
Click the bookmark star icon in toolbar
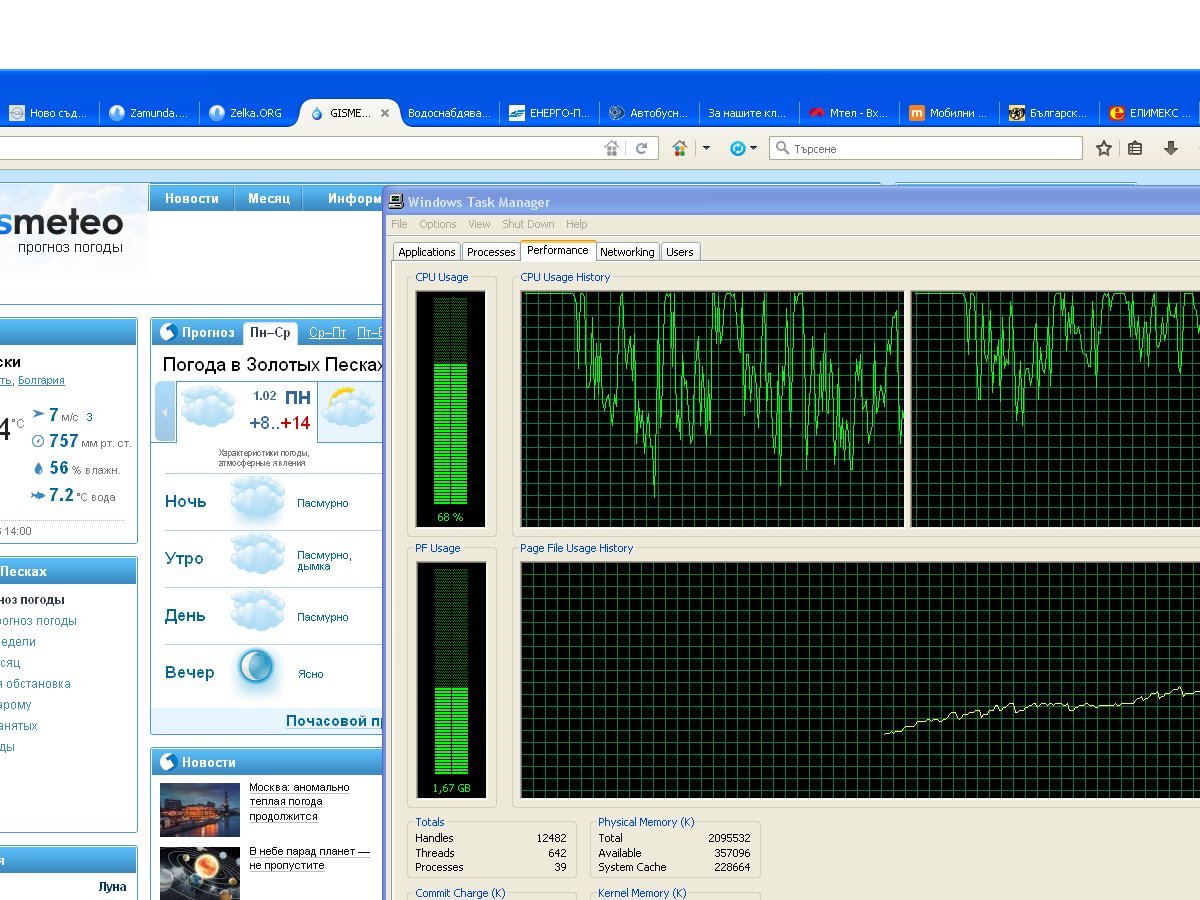tap(1104, 148)
